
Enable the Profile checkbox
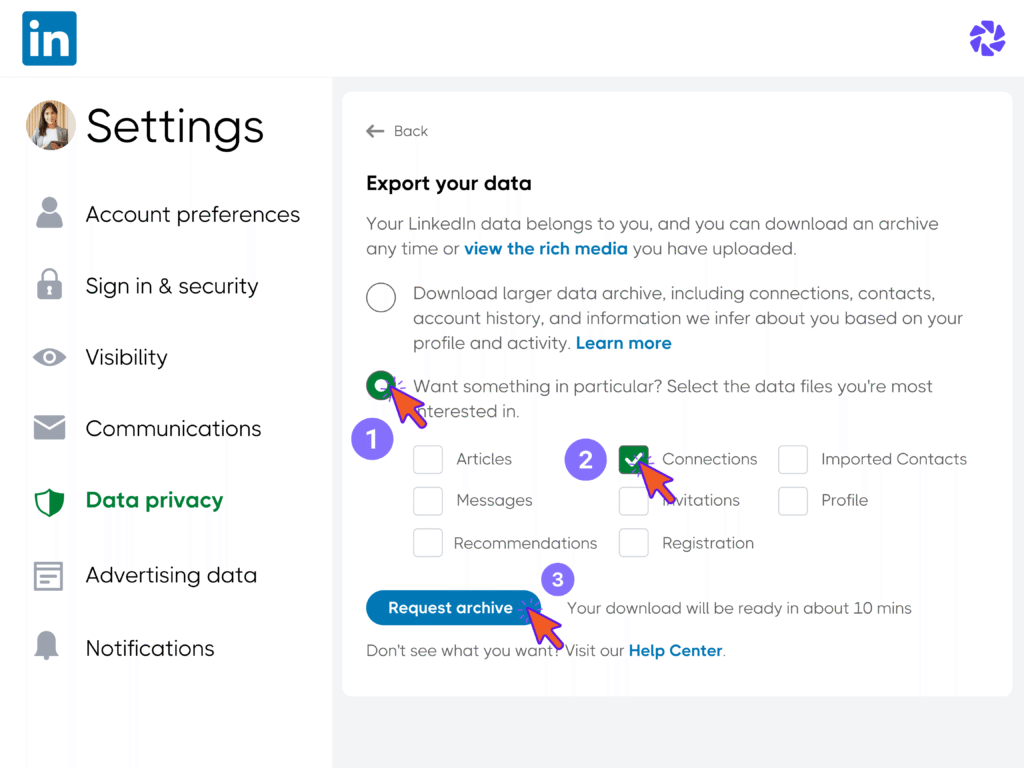pyautogui.click(x=793, y=500)
